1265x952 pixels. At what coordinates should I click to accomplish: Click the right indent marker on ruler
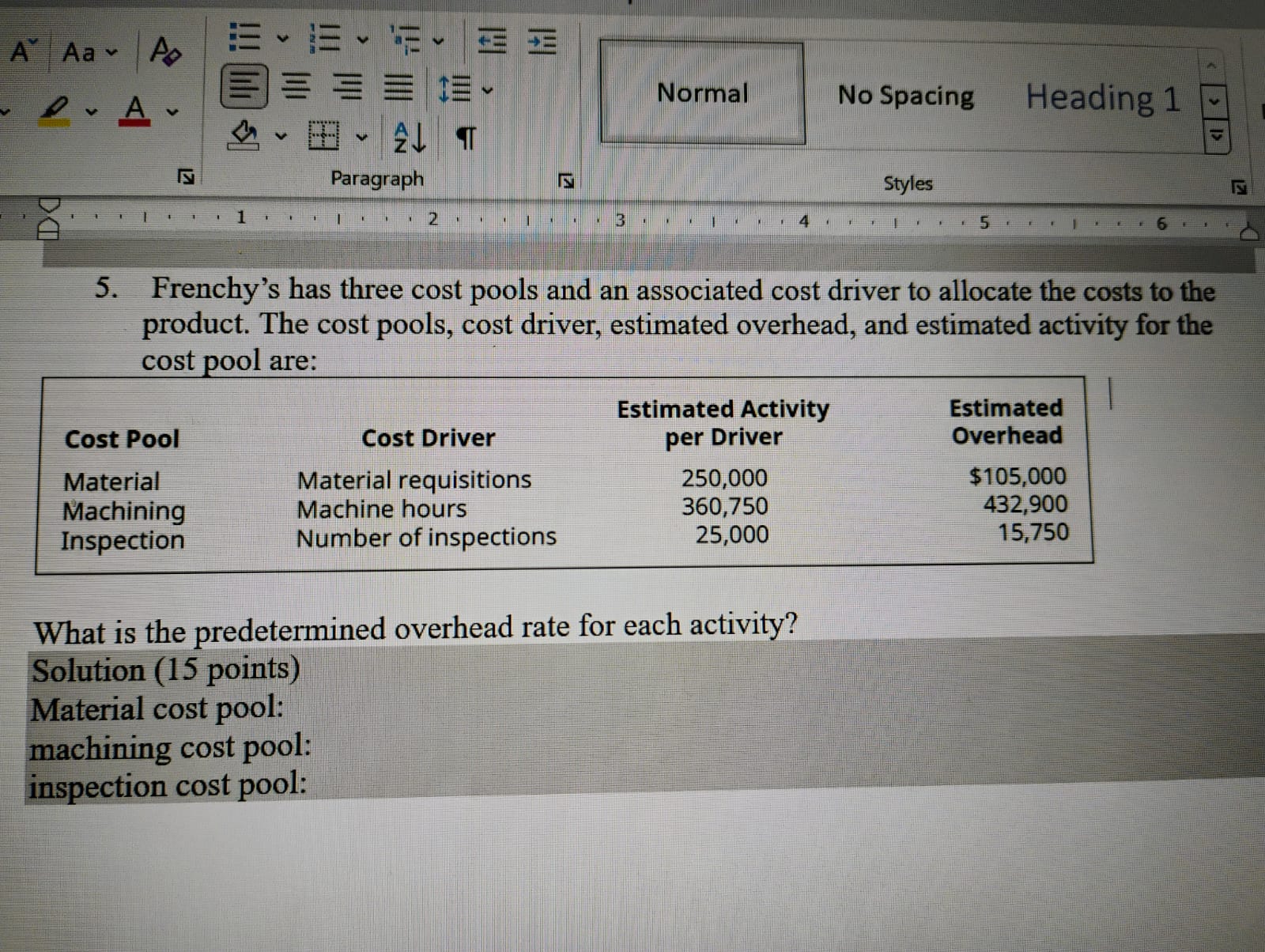(1248, 232)
